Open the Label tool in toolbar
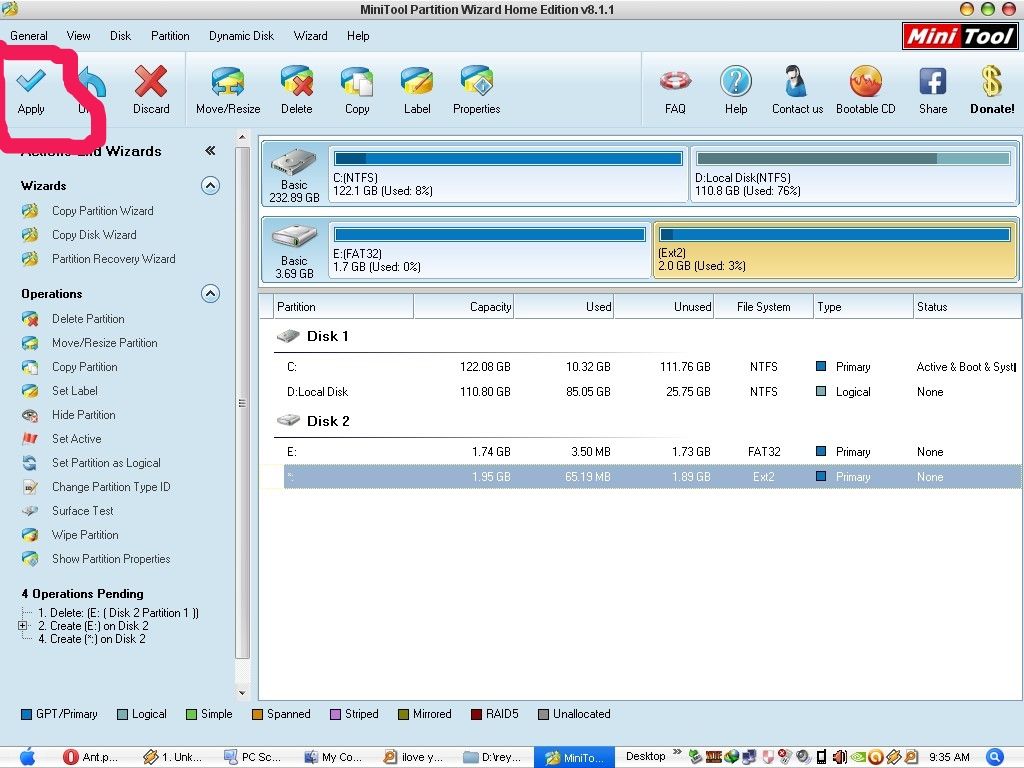The image size is (1024, 768). [x=417, y=83]
